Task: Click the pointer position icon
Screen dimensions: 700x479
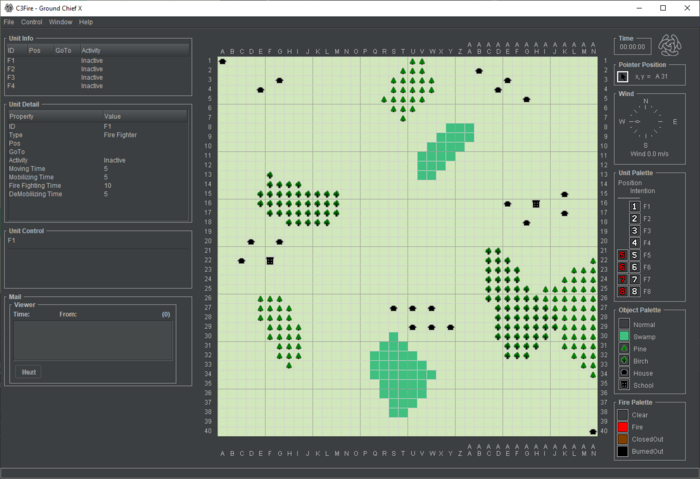Action: click(x=623, y=76)
